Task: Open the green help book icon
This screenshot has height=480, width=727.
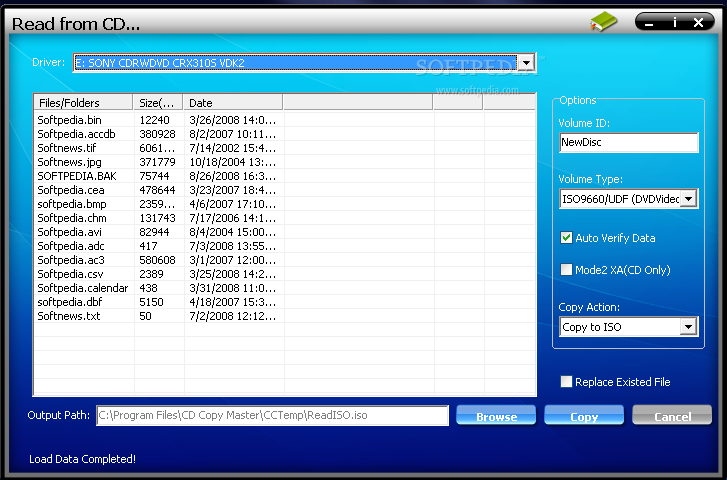Action: pyautogui.click(x=604, y=22)
